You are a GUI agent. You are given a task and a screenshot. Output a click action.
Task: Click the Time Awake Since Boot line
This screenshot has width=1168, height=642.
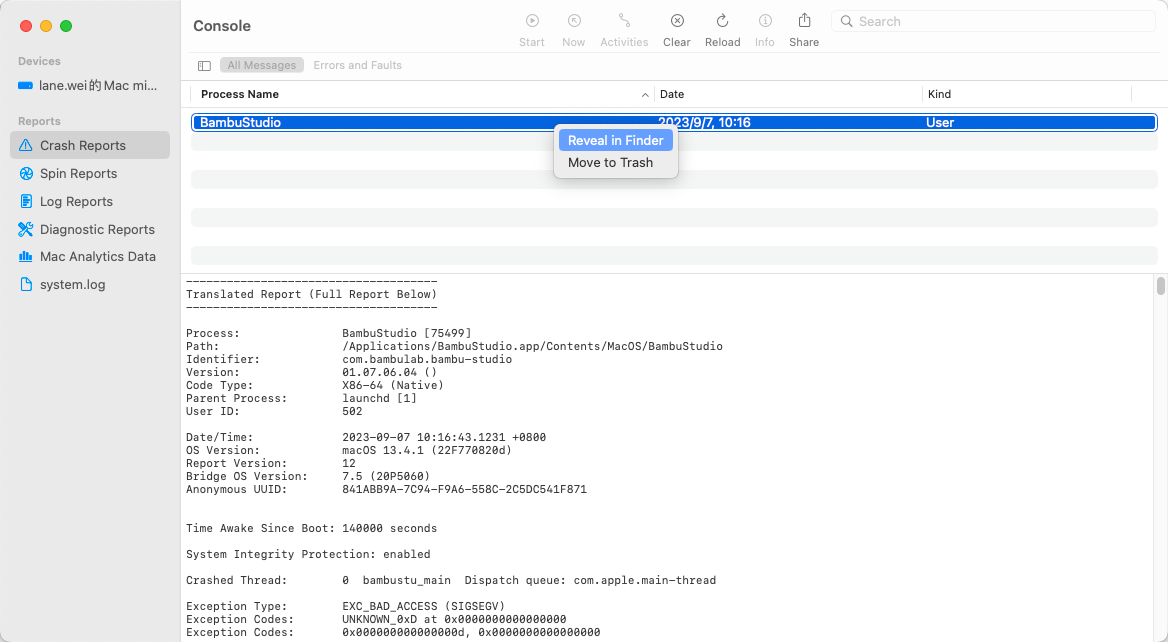pyautogui.click(x=311, y=528)
